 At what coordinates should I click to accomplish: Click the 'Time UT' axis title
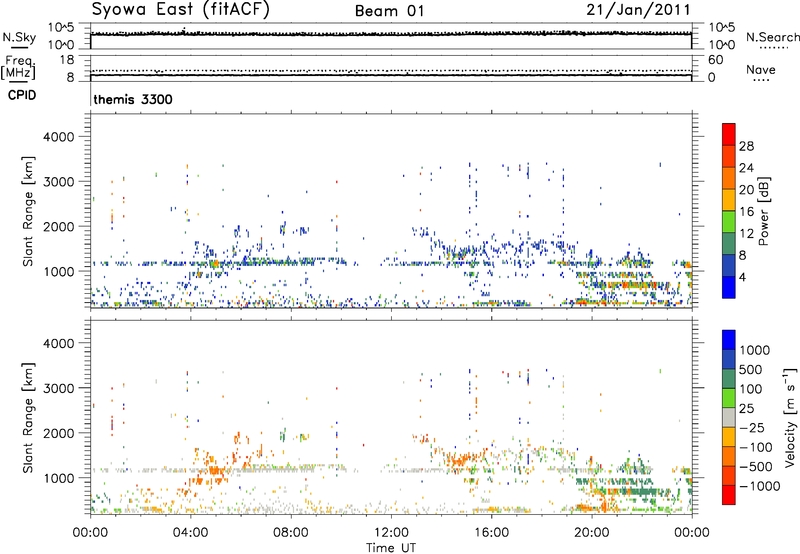click(391, 548)
